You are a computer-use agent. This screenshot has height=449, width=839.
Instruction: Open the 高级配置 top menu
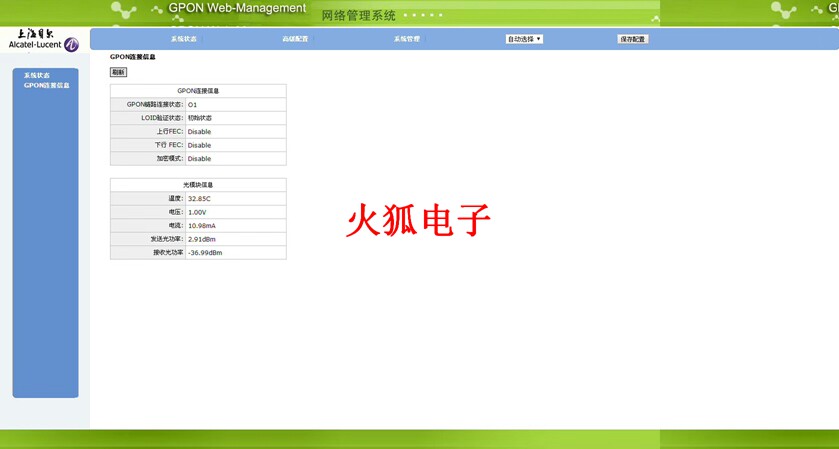pyautogui.click(x=295, y=39)
